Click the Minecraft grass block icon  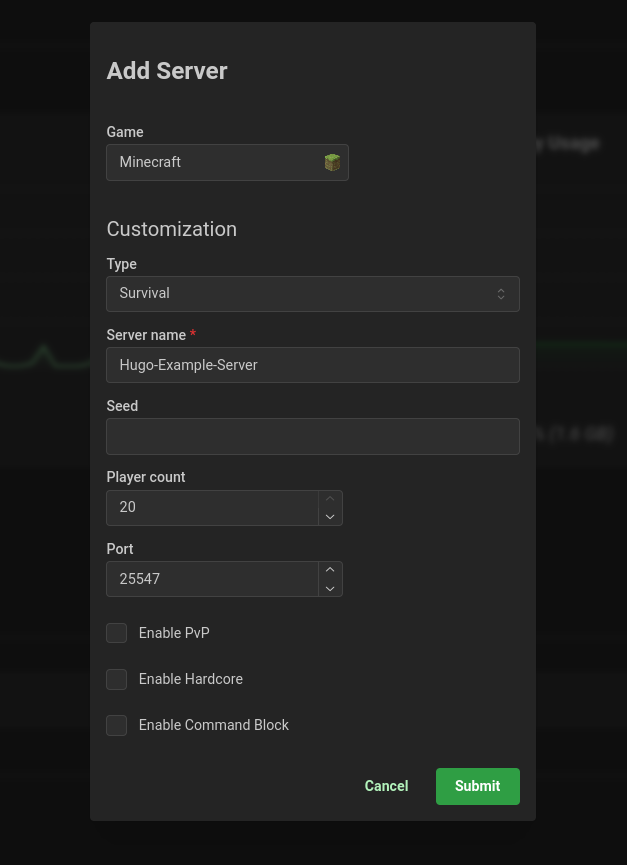[x=332, y=163]
